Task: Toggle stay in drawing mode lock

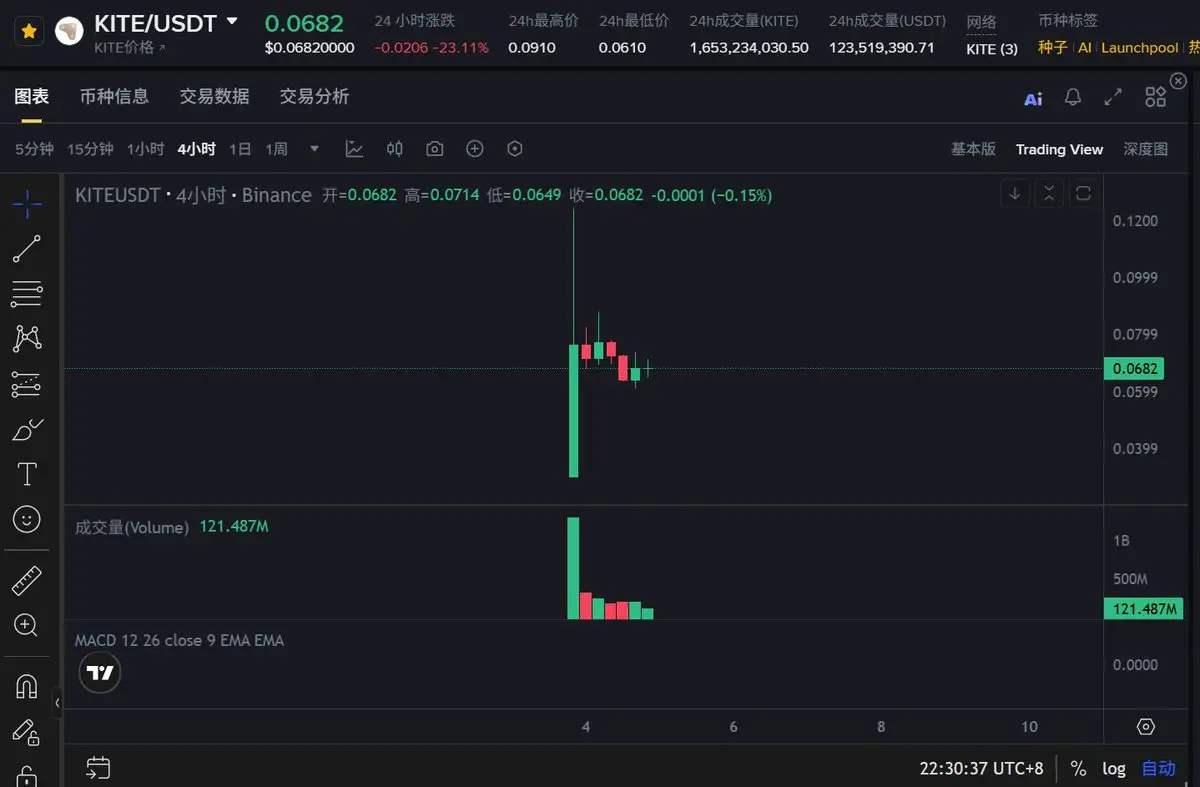Action: [x=27, y=731]
